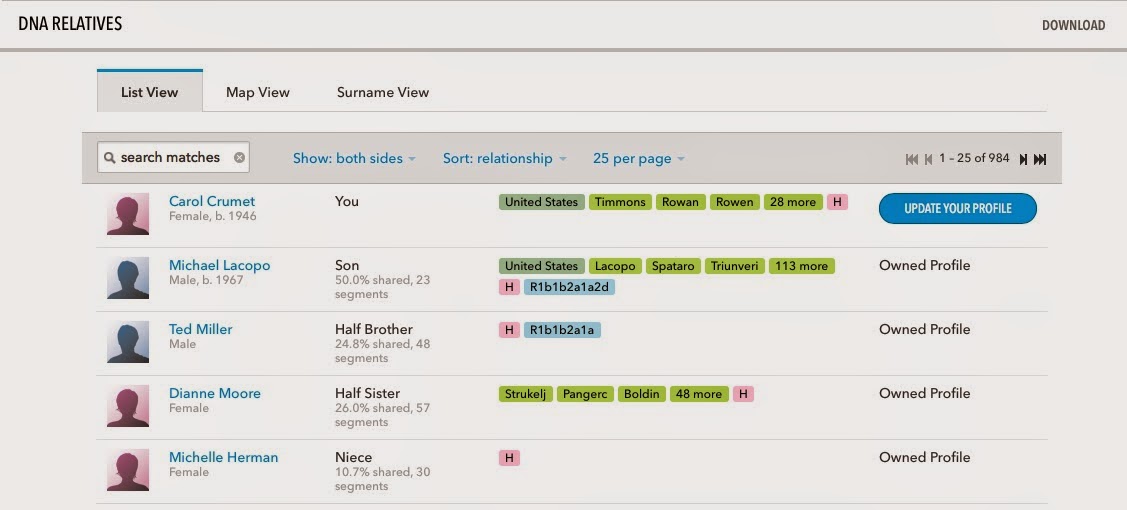The image size is (1127, 510).
Task: Switch to the Surname View tab
Action: (383, 92)
